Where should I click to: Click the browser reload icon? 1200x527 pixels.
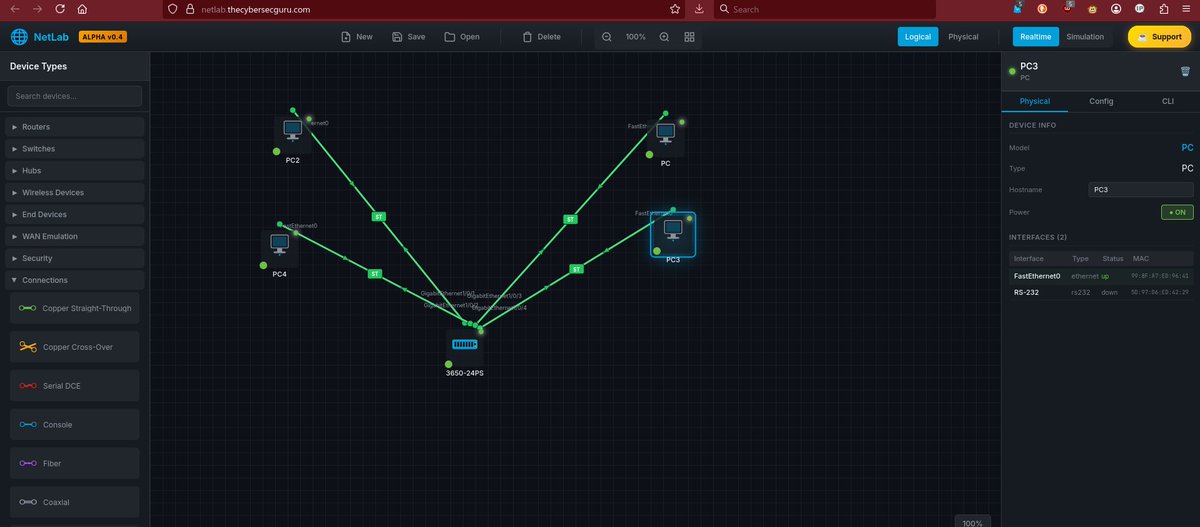tap(59, 9)
